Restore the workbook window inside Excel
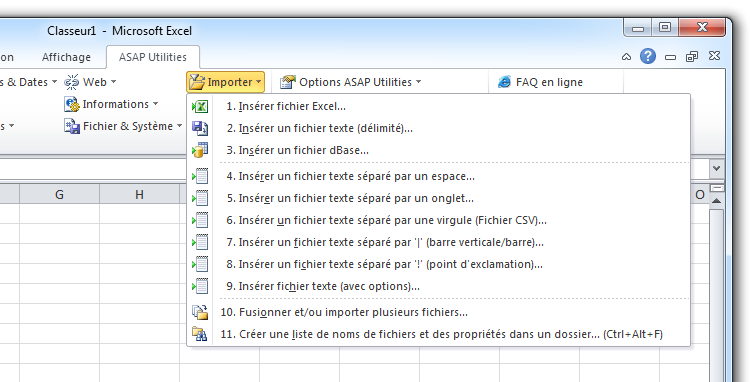Image resolution: width=750 pixels, height=382 pixels. point(692,57)
